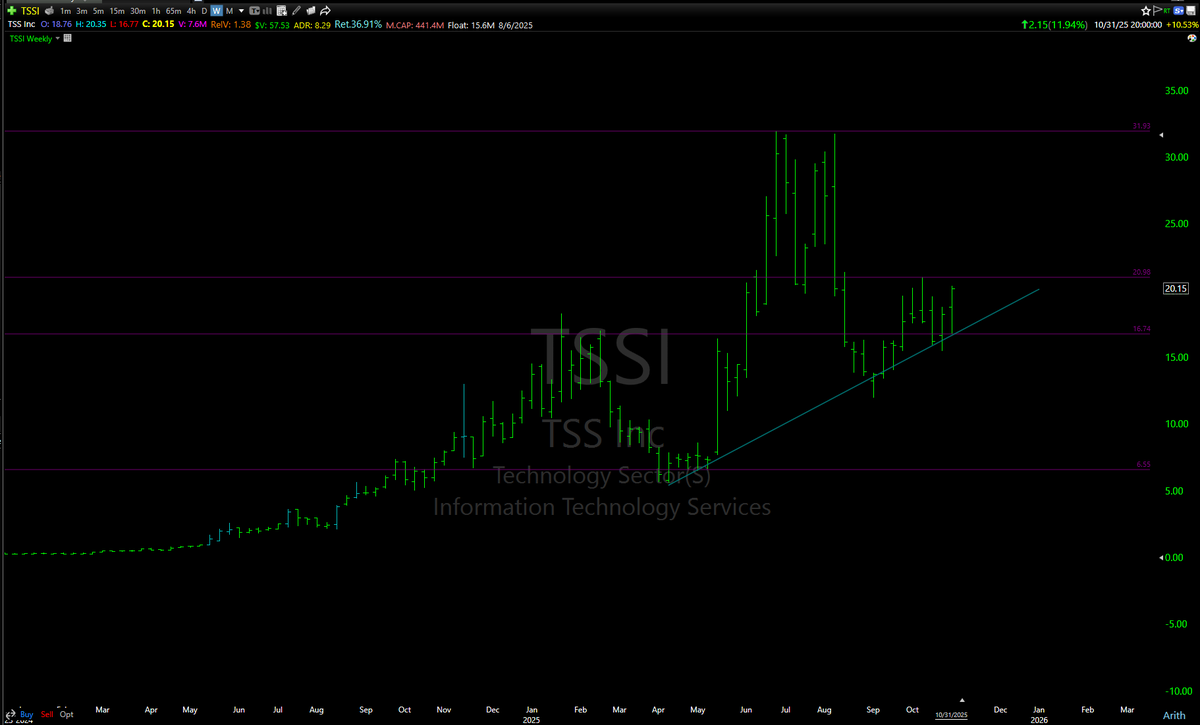Select the highlighted Weekly (W) timeframe
This screenshot has height=725, width=1200.
216,11
